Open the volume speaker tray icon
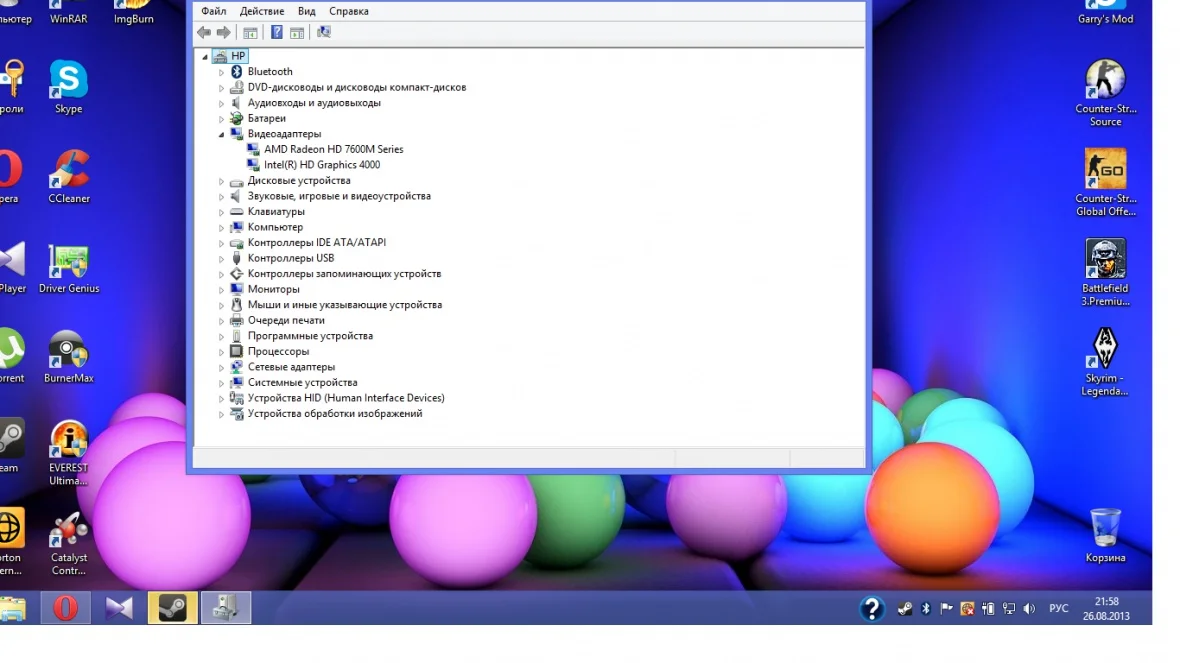This screenshot has height=663, width=1180. click(x=1030, y=609)
